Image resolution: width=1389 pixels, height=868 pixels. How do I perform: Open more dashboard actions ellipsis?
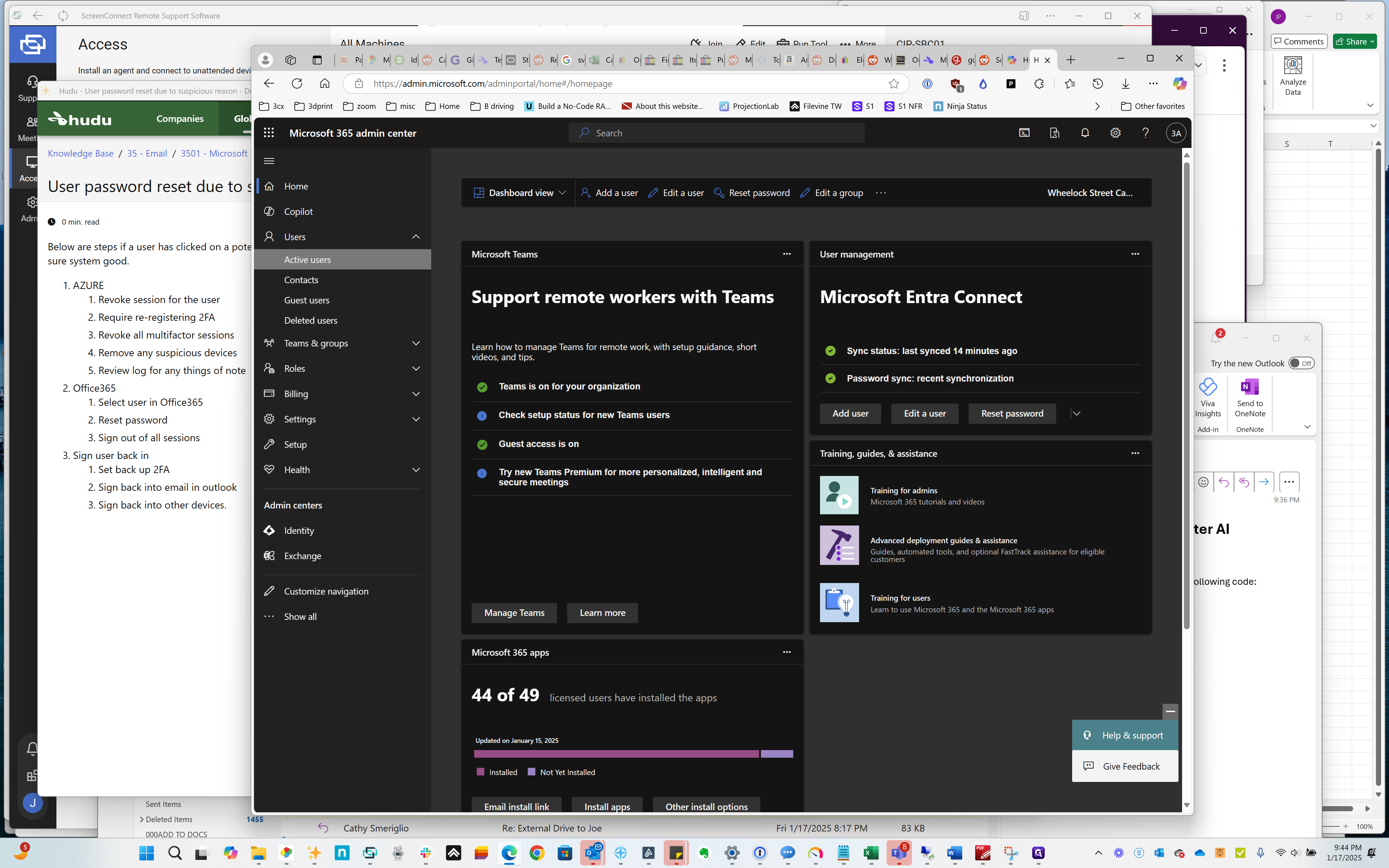(880, 193)
